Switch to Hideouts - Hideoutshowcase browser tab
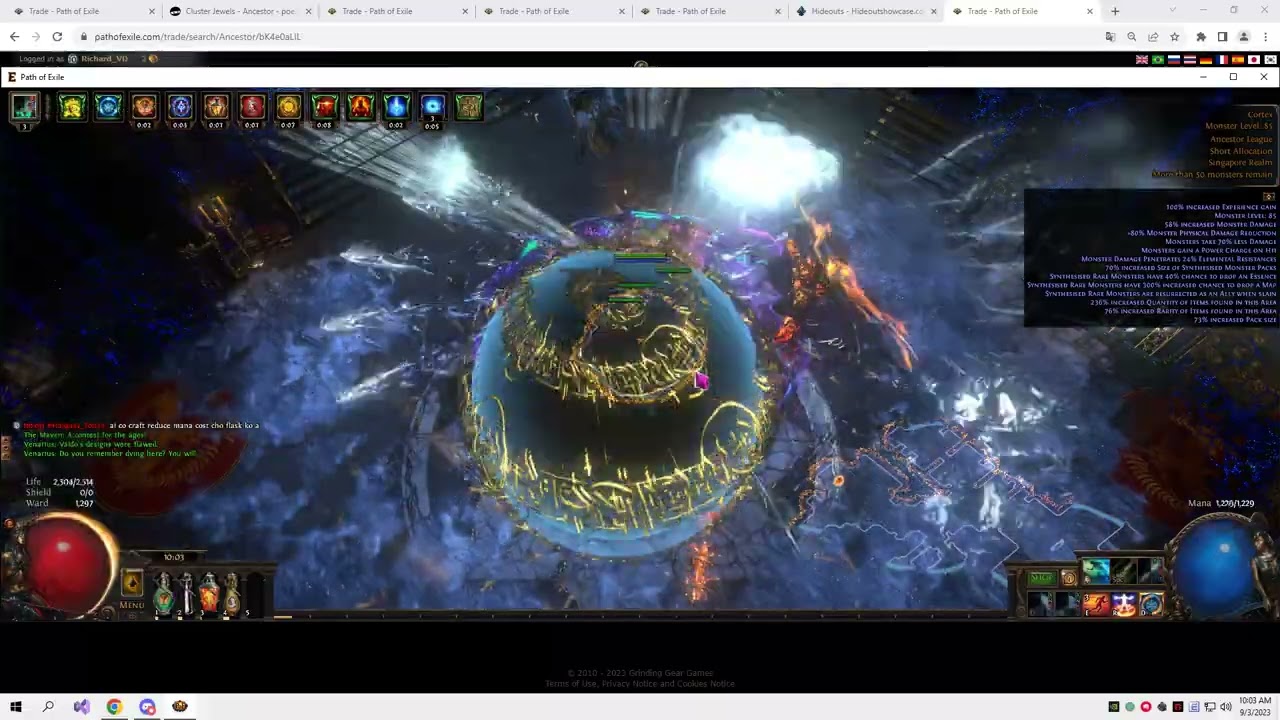 click(867, 11)
